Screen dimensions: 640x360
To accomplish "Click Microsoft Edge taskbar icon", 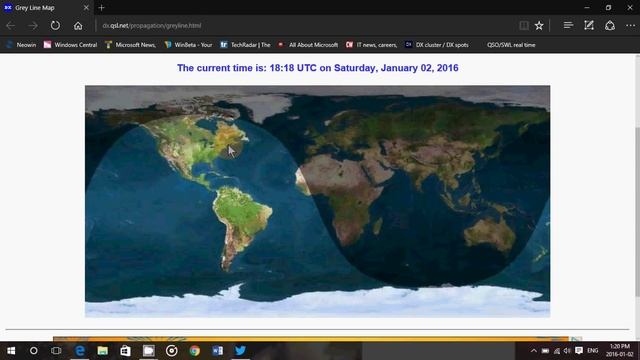I will (x=80, y=351).
